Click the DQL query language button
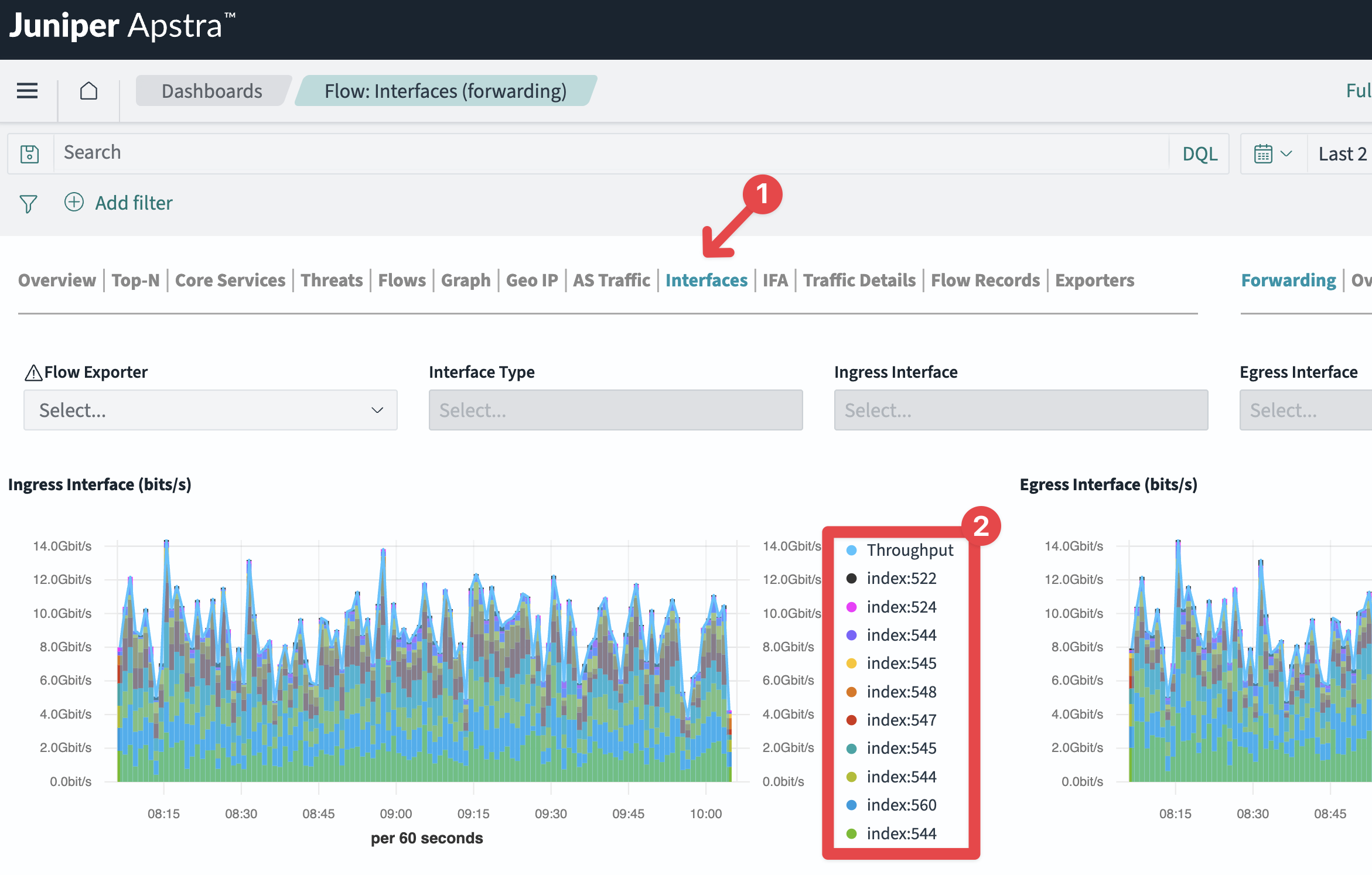1372x875 pixels. [1200, 154]
